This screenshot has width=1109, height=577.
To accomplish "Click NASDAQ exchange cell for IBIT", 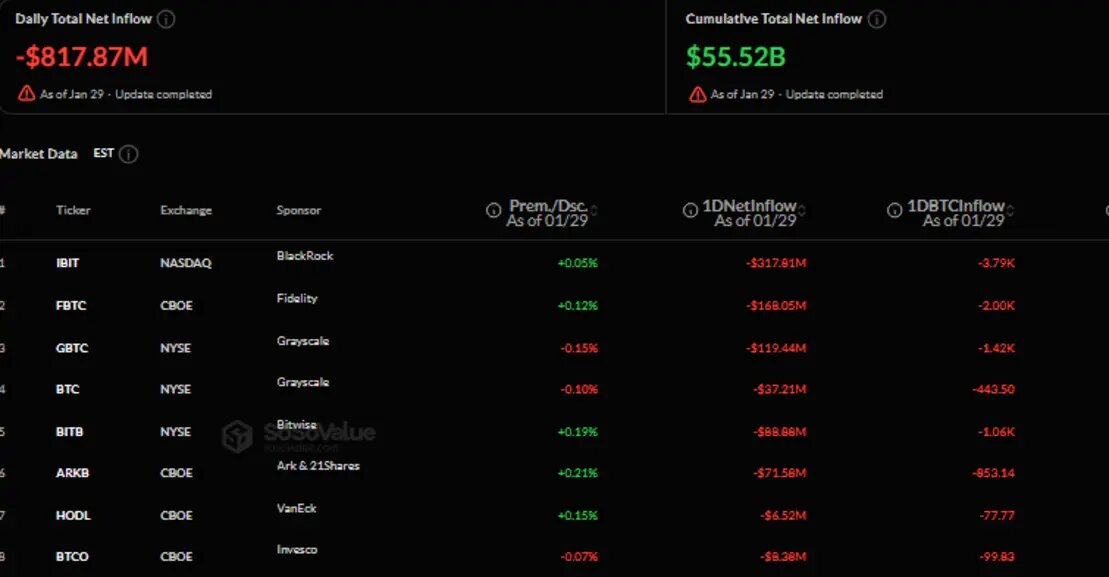I will point(186,263).
